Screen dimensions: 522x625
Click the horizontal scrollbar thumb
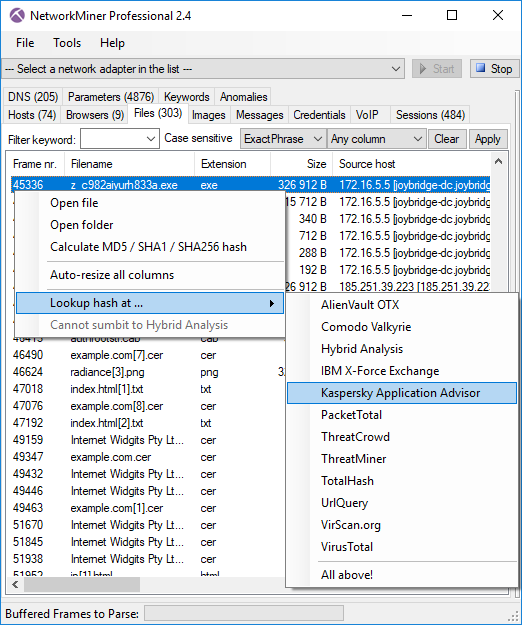[x=82, y=585]
